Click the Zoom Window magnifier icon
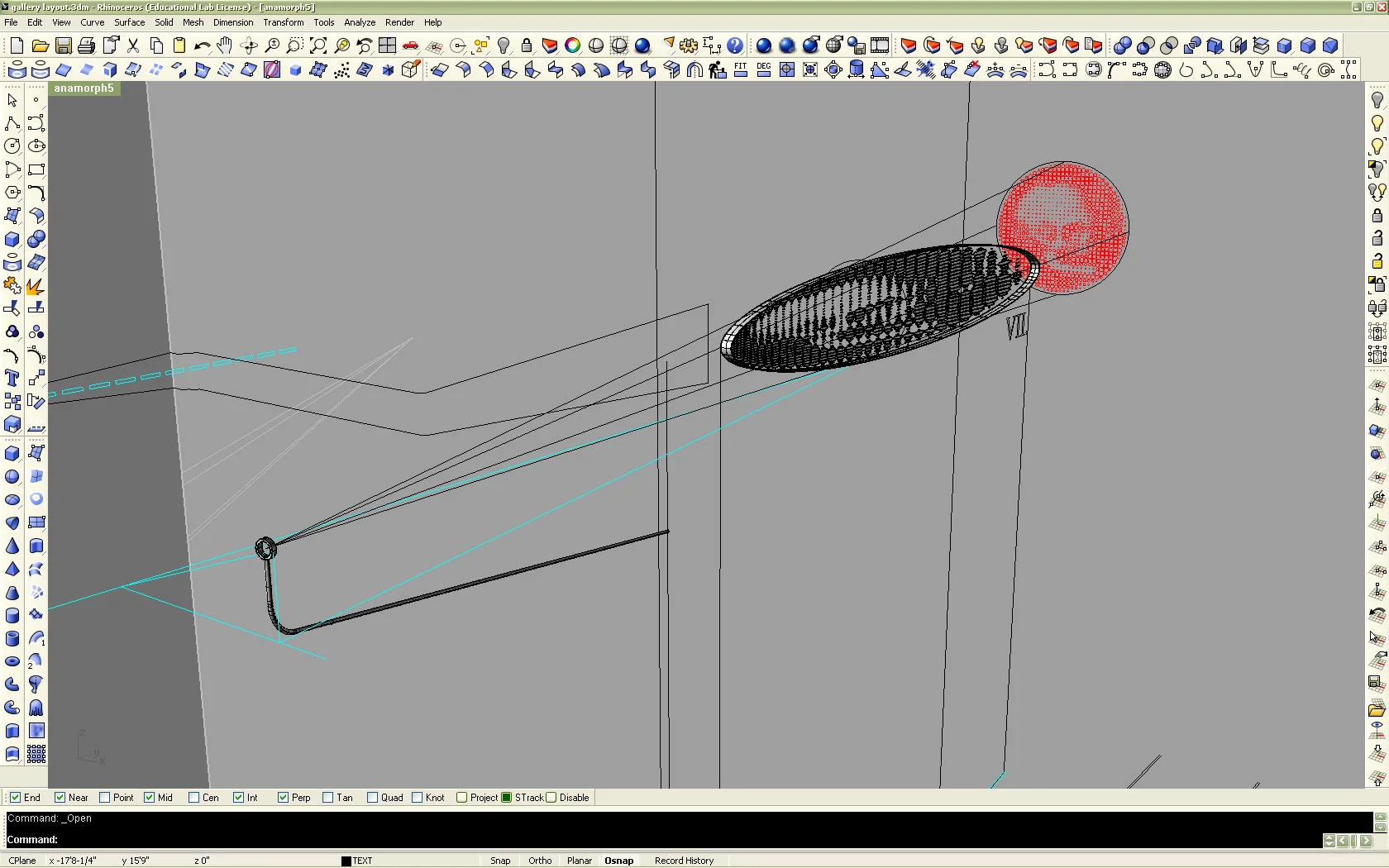This screenshot has width=1389, height=868. 294,45
